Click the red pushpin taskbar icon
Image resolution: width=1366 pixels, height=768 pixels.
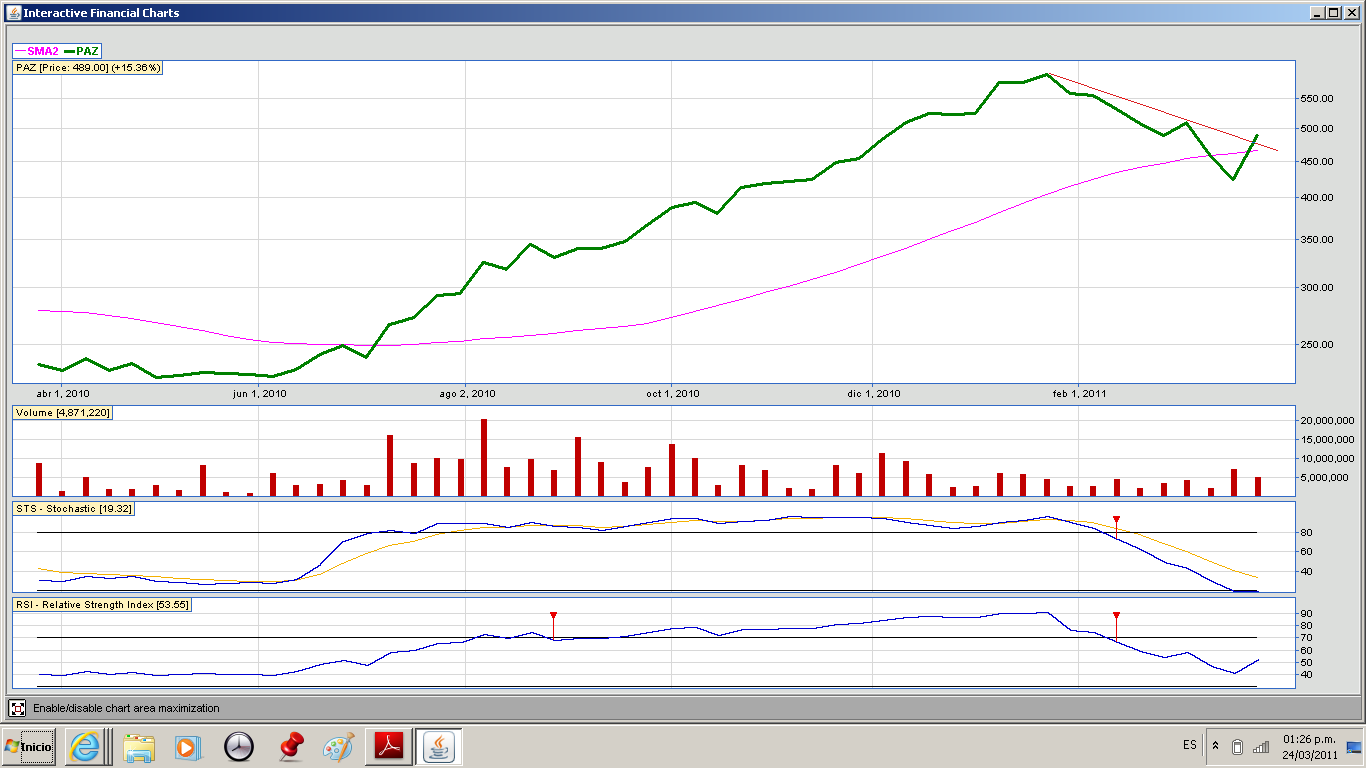click(x=291, y=746)
